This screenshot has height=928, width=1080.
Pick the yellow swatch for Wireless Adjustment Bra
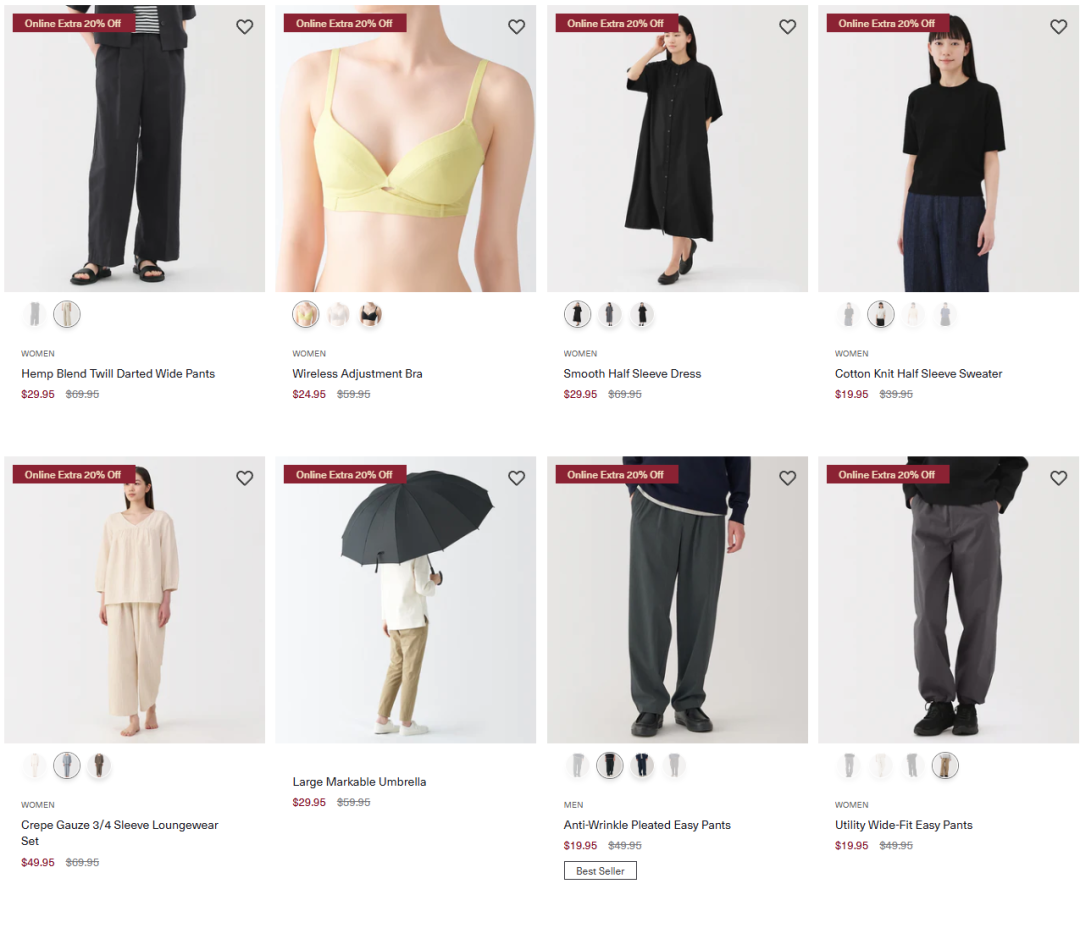tap(306, 314)
